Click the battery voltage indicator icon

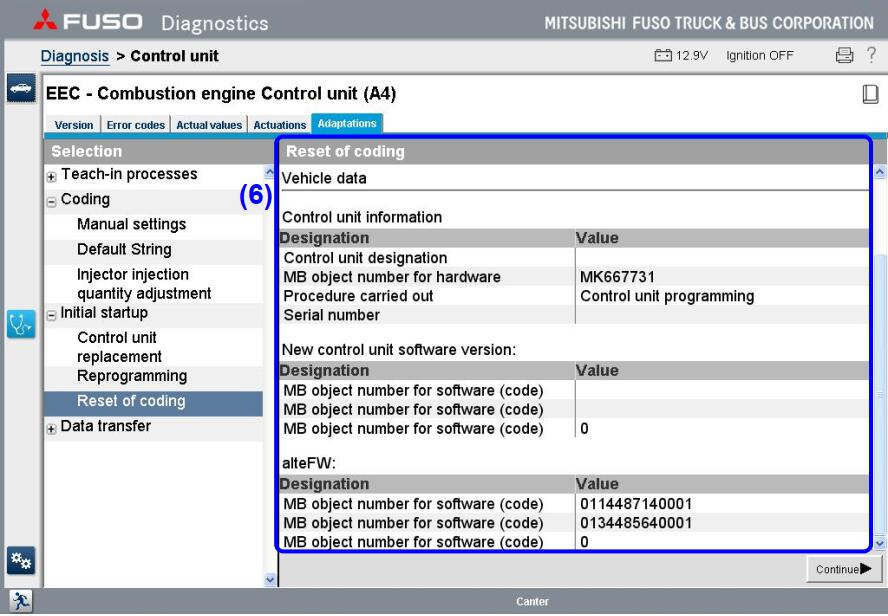coord(663,55)
